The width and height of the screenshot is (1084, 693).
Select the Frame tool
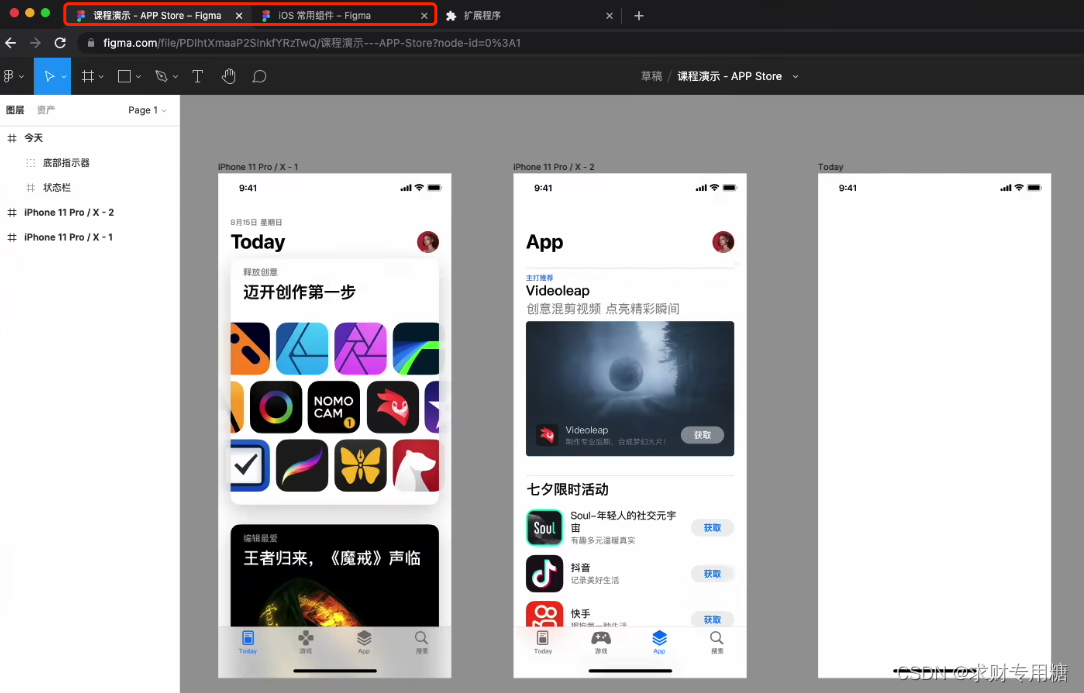pos(88,76)
